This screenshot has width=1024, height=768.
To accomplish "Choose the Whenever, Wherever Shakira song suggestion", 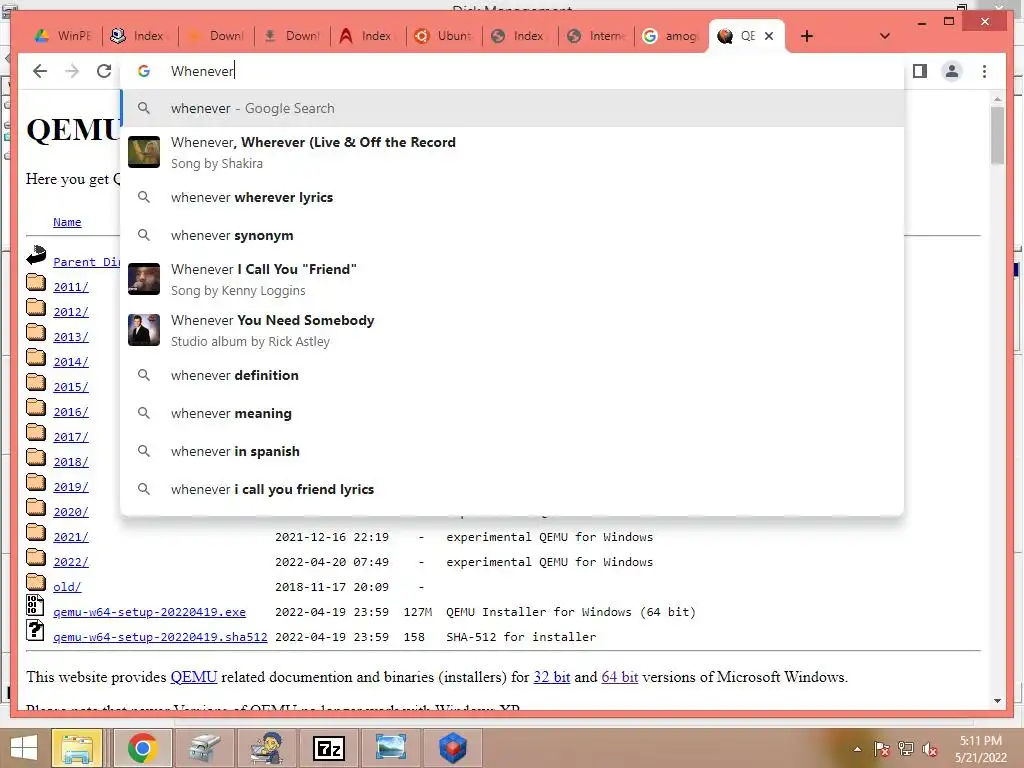I will [x=513, y=152].
